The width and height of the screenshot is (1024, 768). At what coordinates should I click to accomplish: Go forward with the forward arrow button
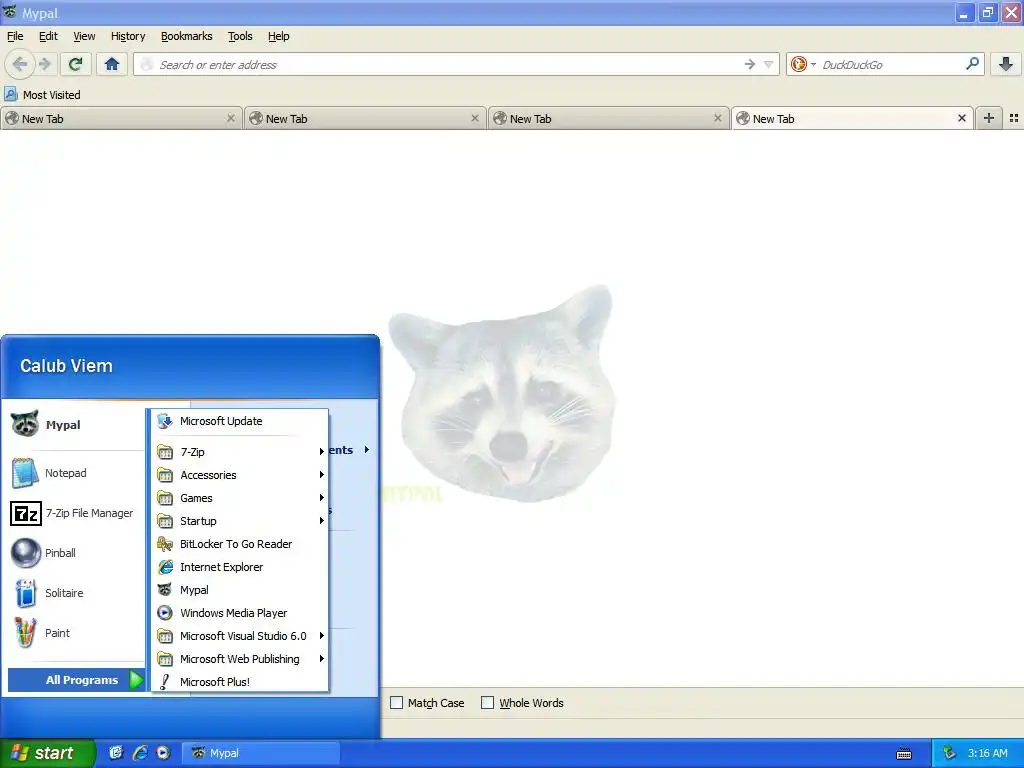tap(44, 64)
